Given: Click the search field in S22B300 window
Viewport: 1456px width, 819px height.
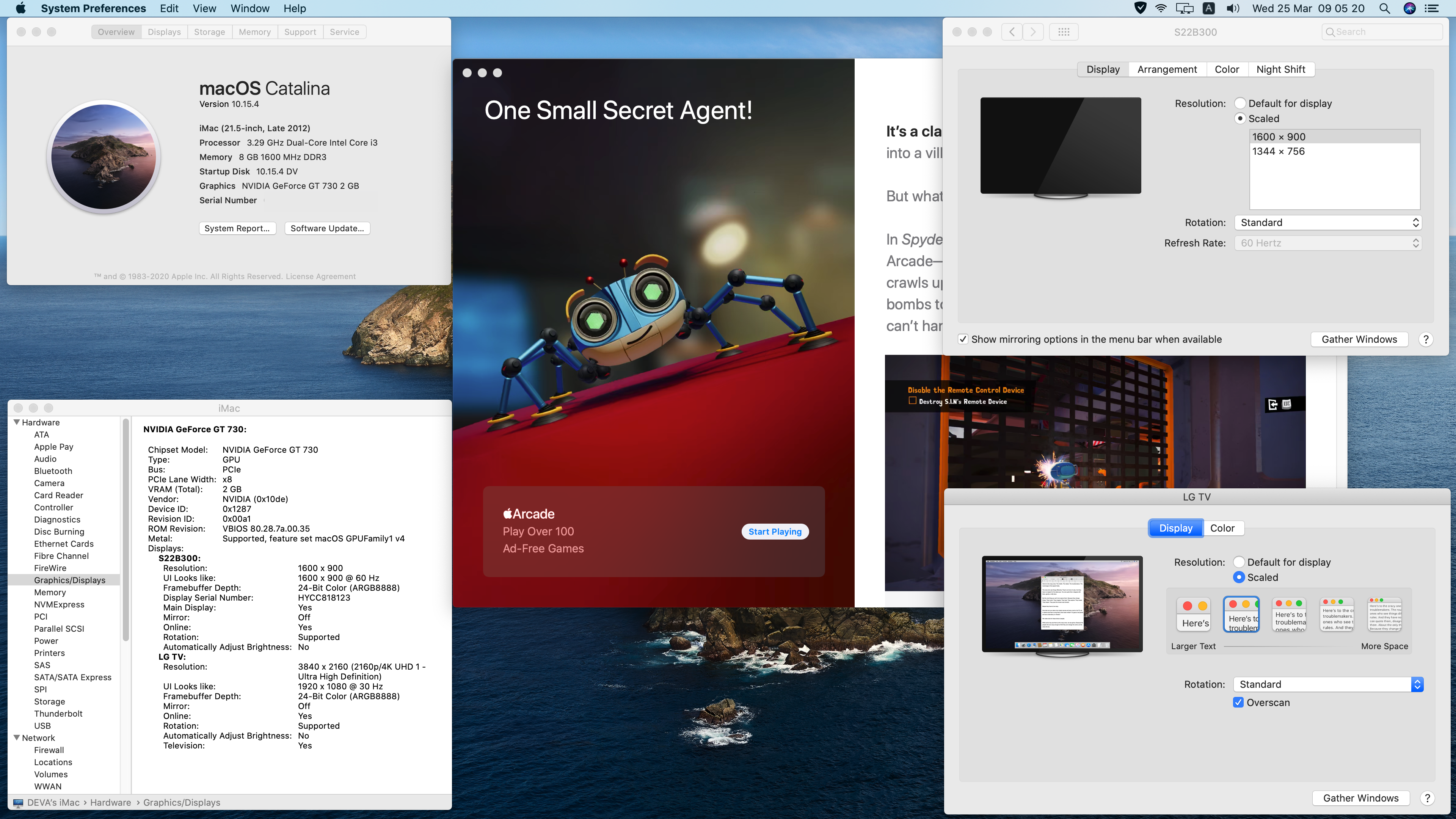Looking at the screenshot, I should (1382, 31).
